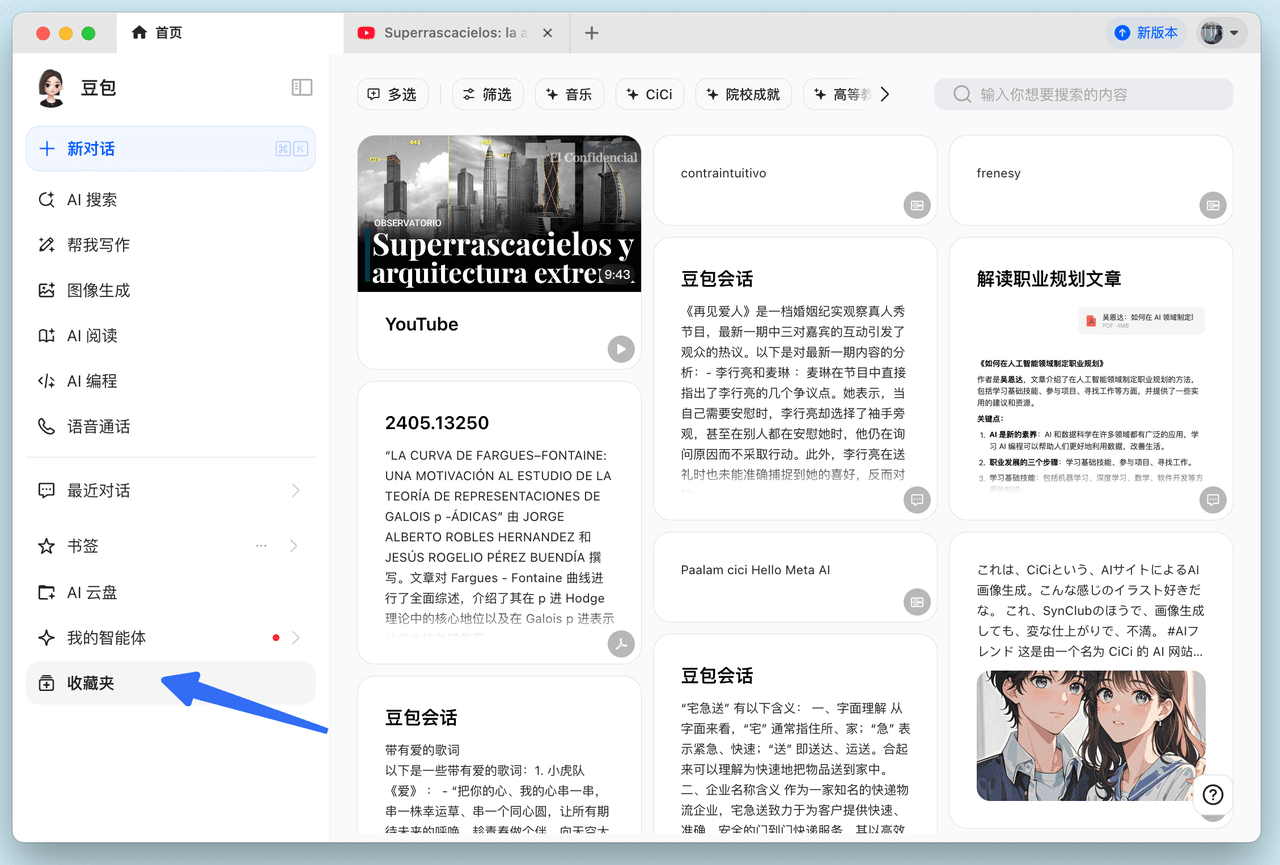Open 帮我写作 writing assistant

tap(98, 245)
